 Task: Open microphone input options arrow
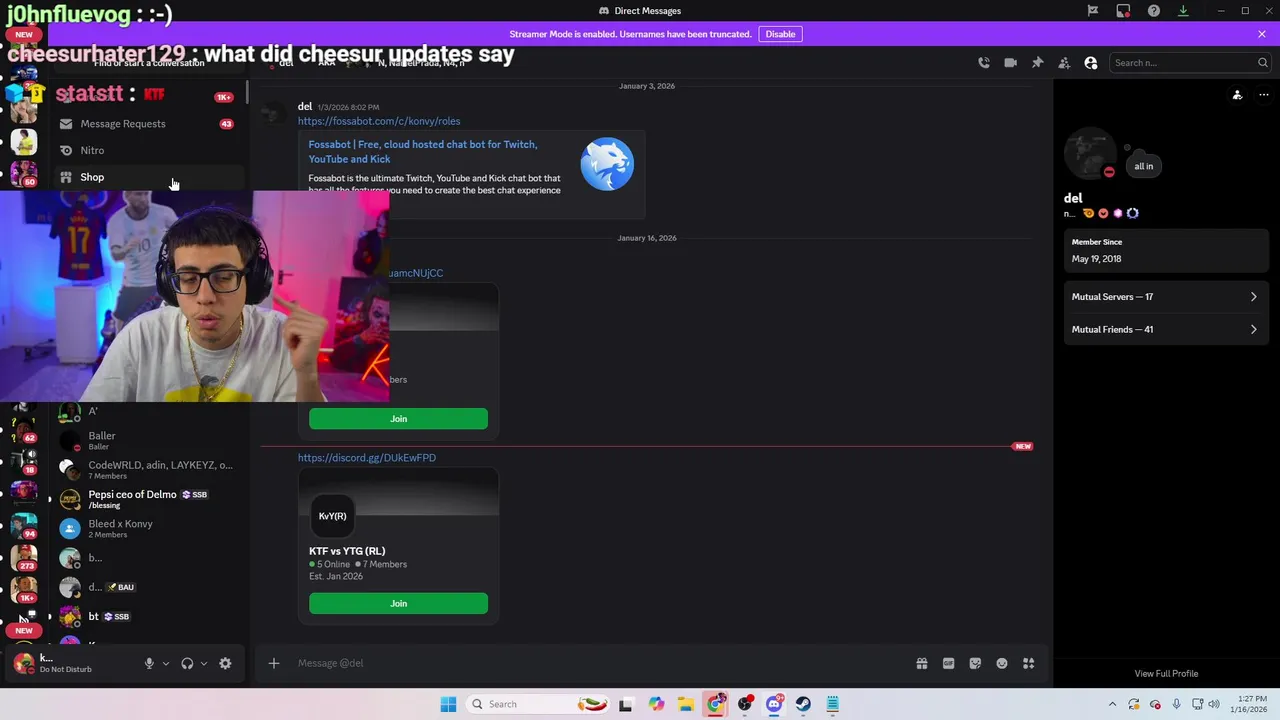coord(166,663)
